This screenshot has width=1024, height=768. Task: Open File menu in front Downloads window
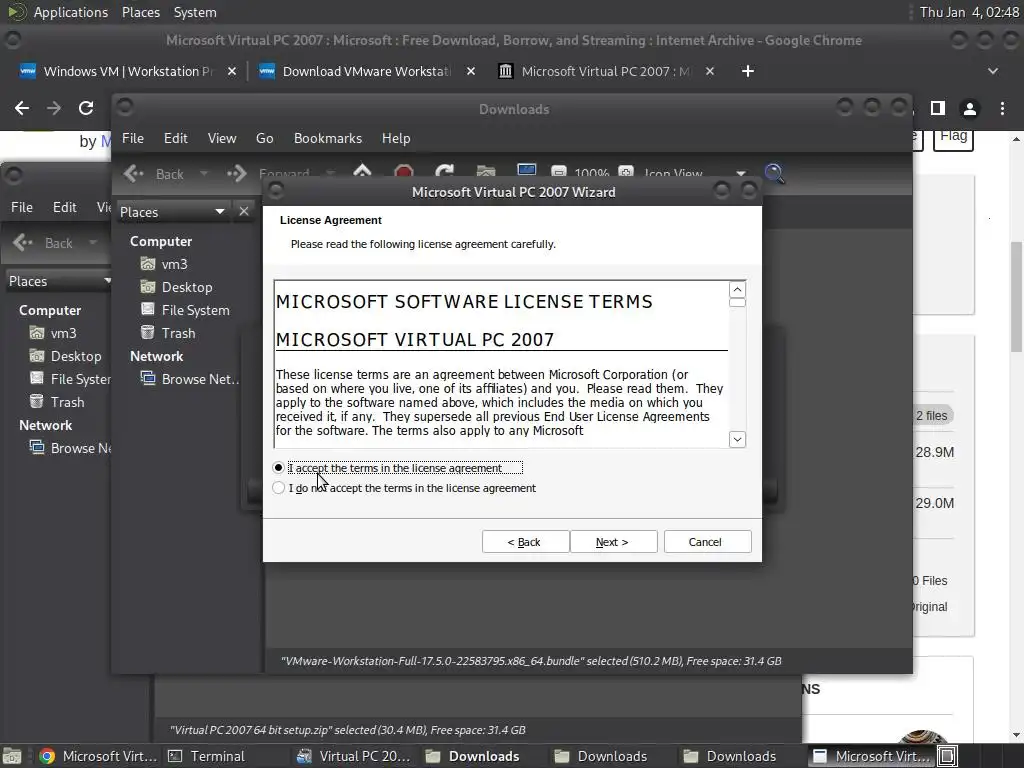(133, 138)
